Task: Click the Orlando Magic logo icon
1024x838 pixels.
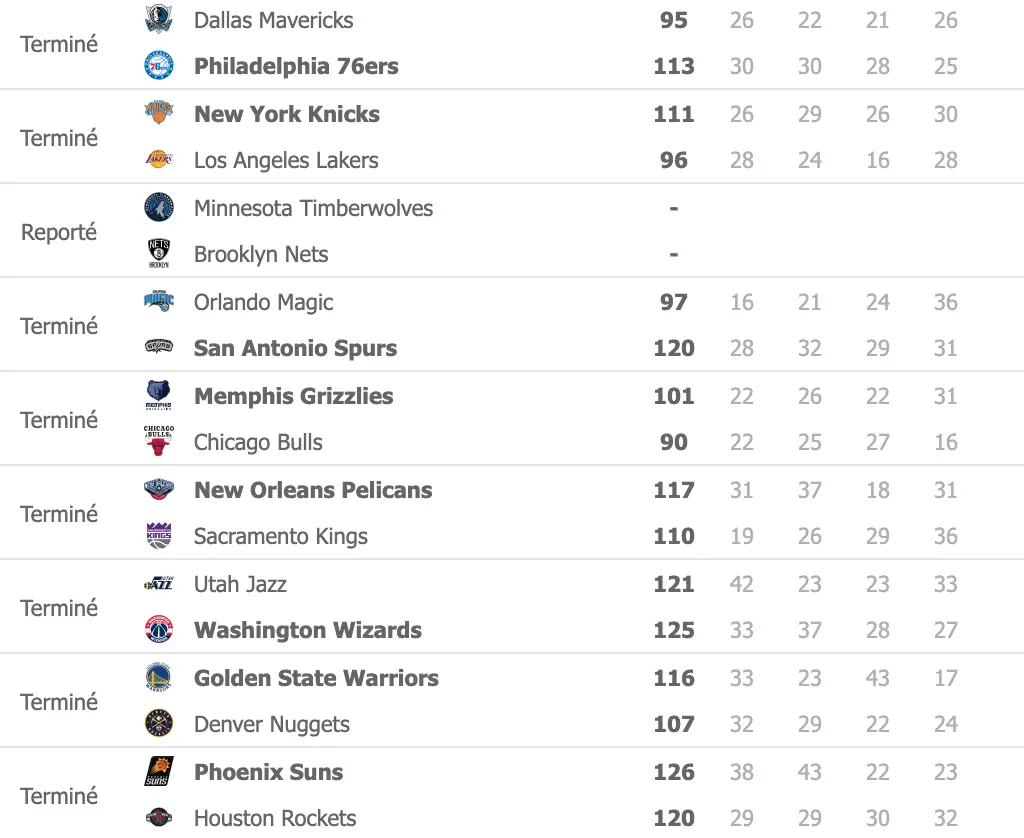Action: point(159,302)
